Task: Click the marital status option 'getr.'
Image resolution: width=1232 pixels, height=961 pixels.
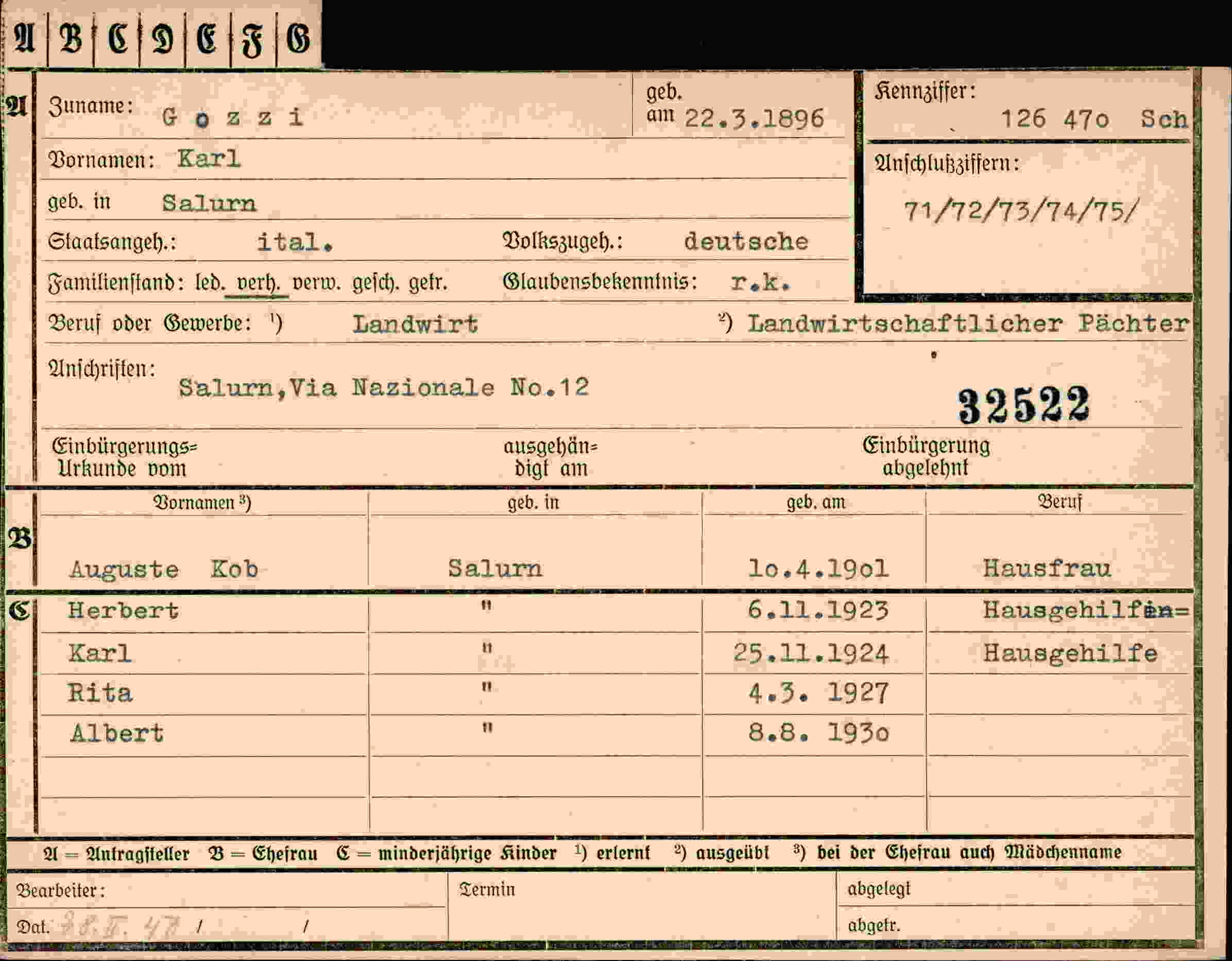Action: [428, 283]
